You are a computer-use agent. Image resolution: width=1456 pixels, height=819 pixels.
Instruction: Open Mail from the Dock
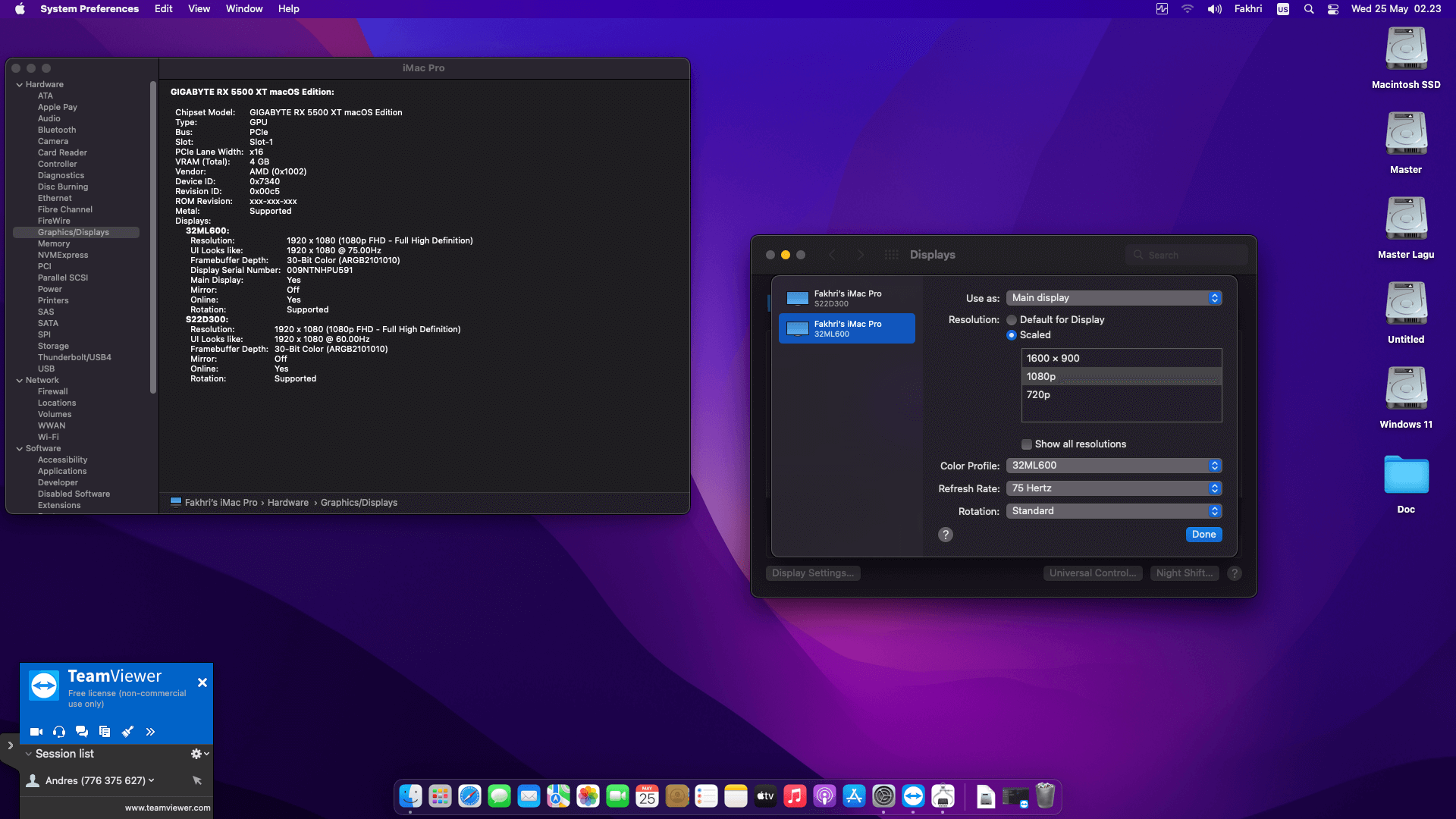[x=529, y=796]
